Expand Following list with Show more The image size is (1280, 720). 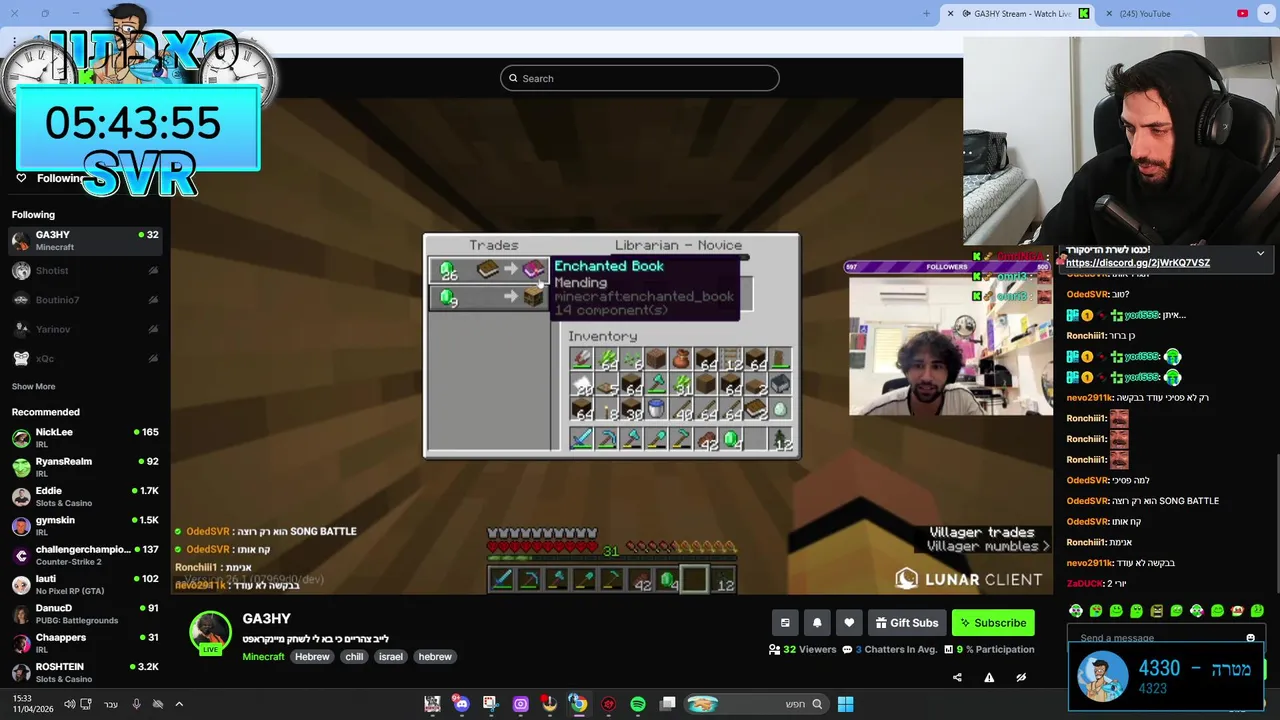[33, 386]
